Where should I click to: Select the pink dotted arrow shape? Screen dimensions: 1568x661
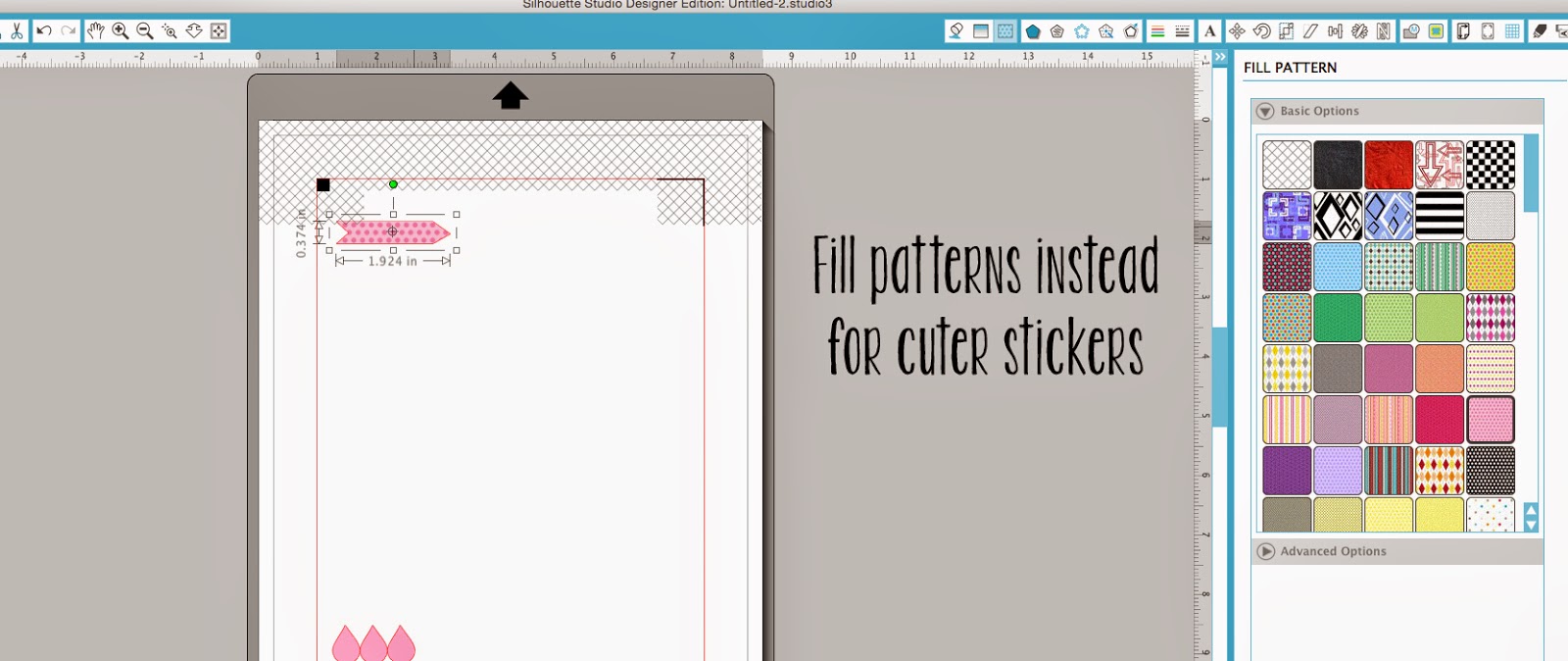(x=393, y=232)
